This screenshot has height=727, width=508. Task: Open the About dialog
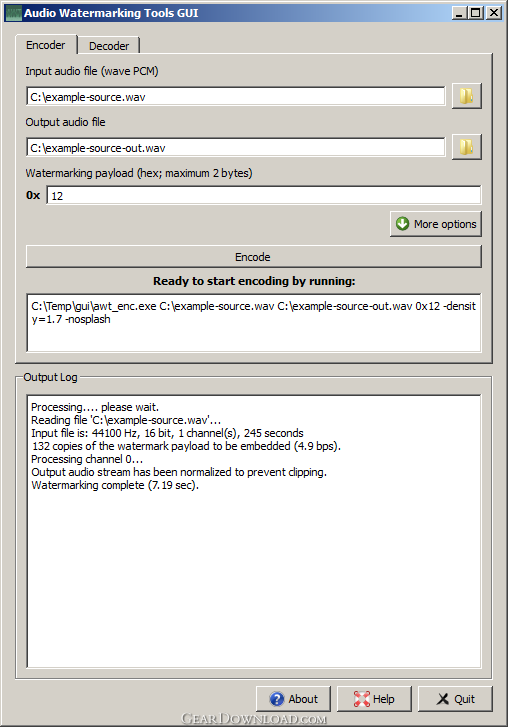coord(293,699)
